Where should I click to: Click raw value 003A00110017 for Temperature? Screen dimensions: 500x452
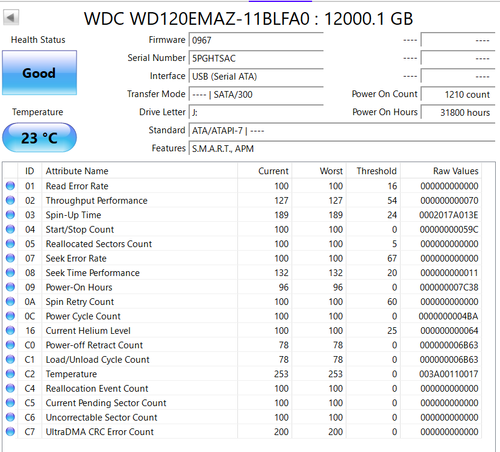[449, 374]
